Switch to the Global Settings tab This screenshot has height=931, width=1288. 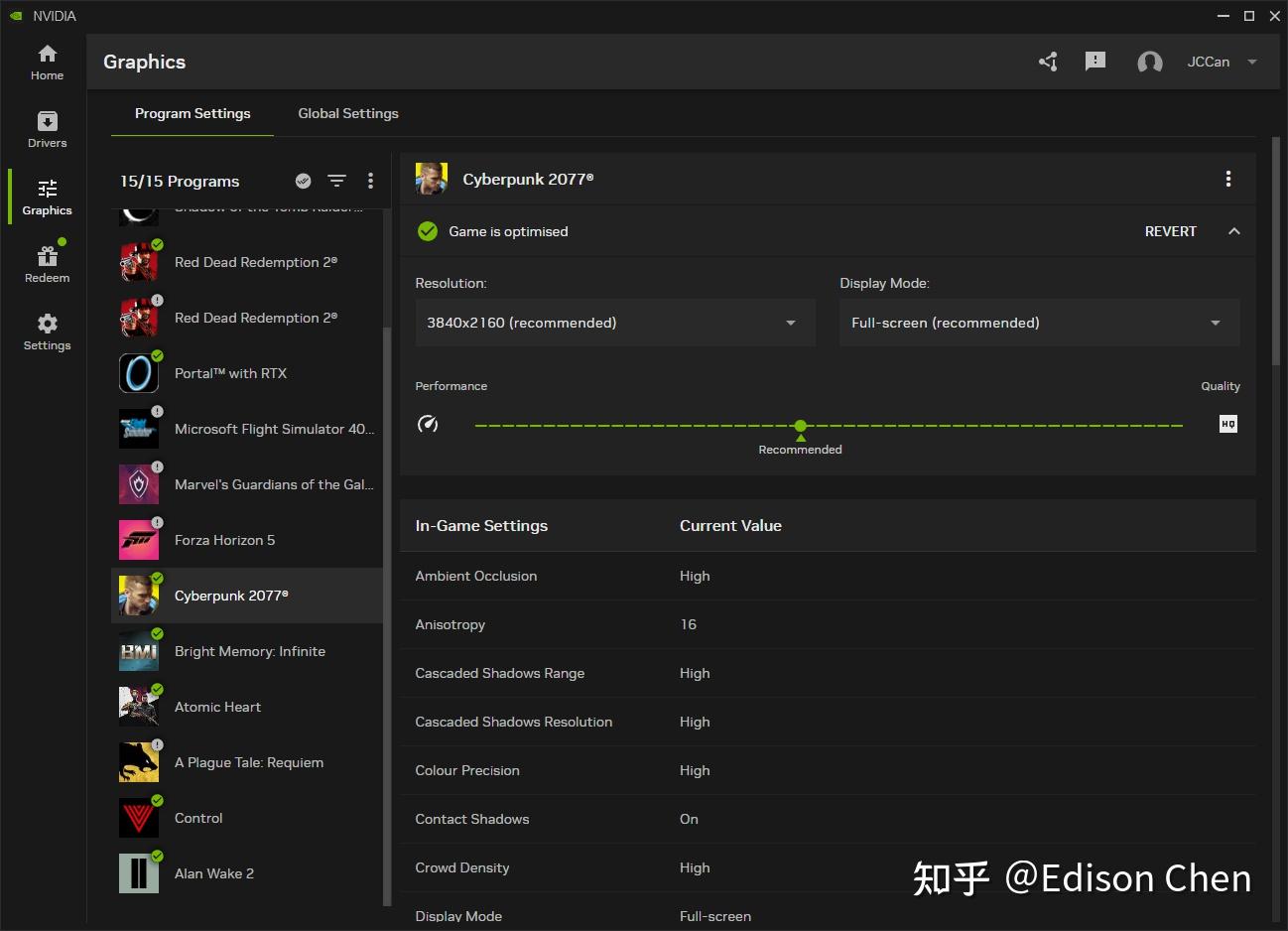coord(348,113)
